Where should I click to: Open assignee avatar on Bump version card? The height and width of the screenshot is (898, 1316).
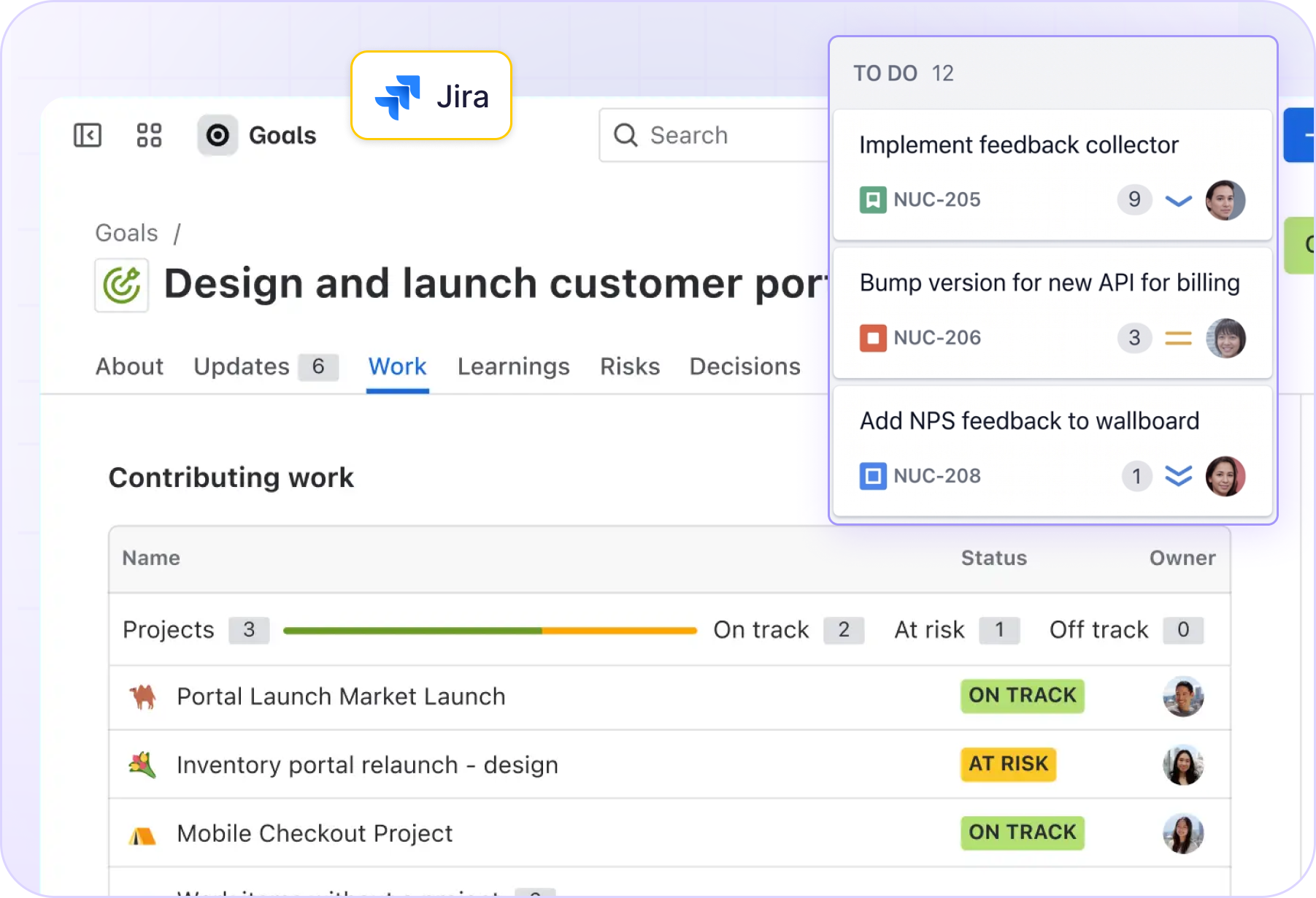[x=1225, y=338]
